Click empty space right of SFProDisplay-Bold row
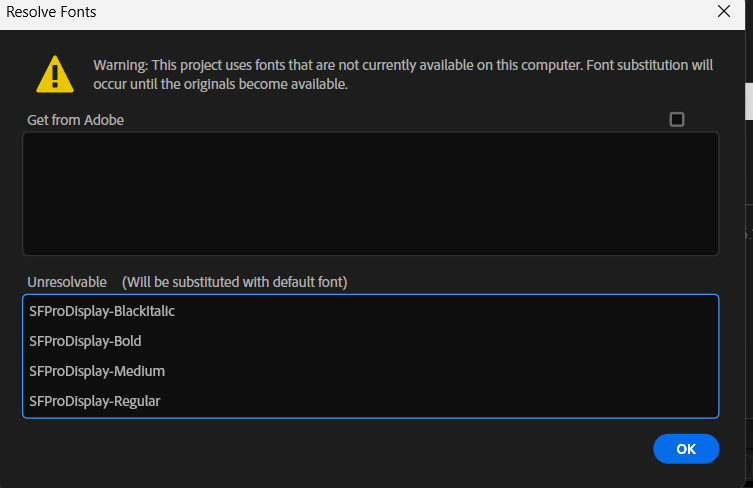Viewport: 753px width, 488px height. coord(450,341)
